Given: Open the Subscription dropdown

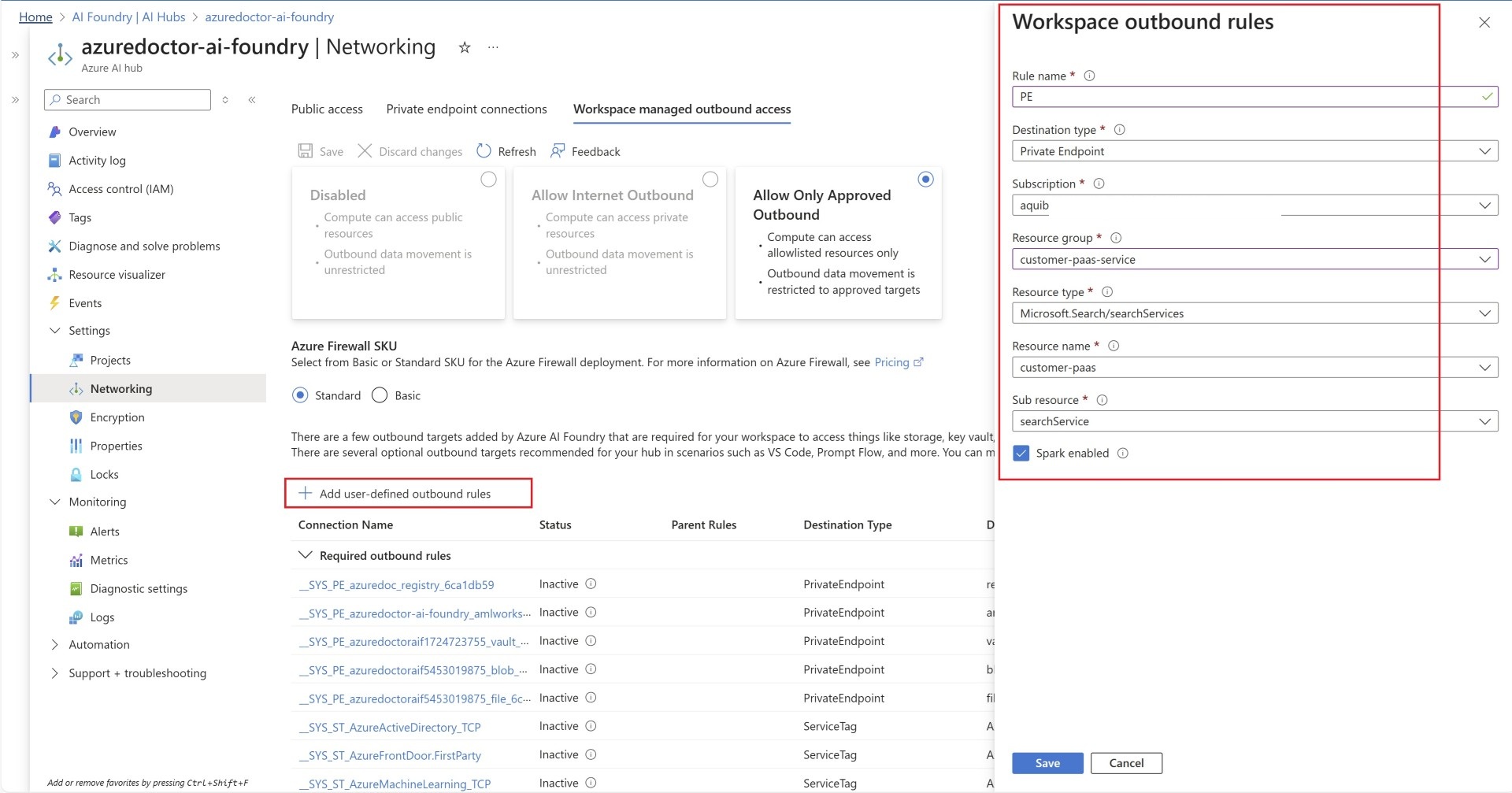Looking at the screenshot, I should click(1254, 206).
